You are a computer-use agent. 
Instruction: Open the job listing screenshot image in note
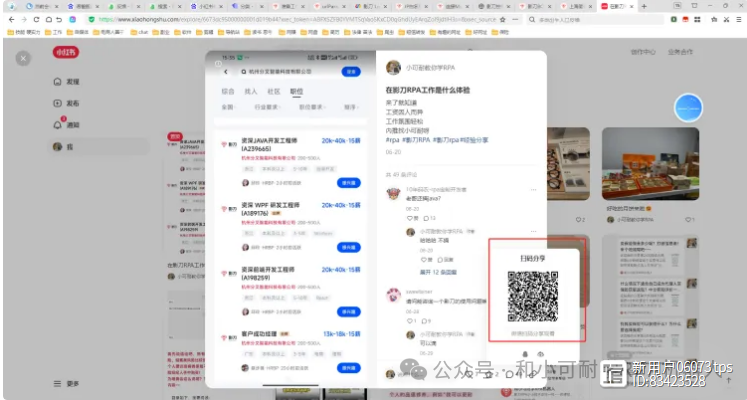pyautogui.click(x=291, y=219)
